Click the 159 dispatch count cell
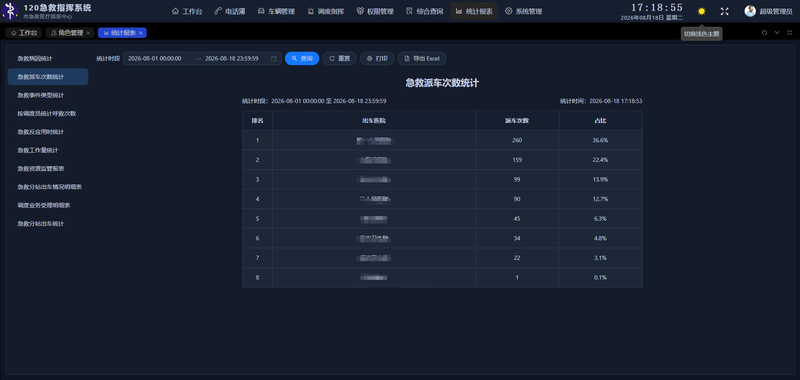This screenshot has width=800, height=380. coord(517,160)
